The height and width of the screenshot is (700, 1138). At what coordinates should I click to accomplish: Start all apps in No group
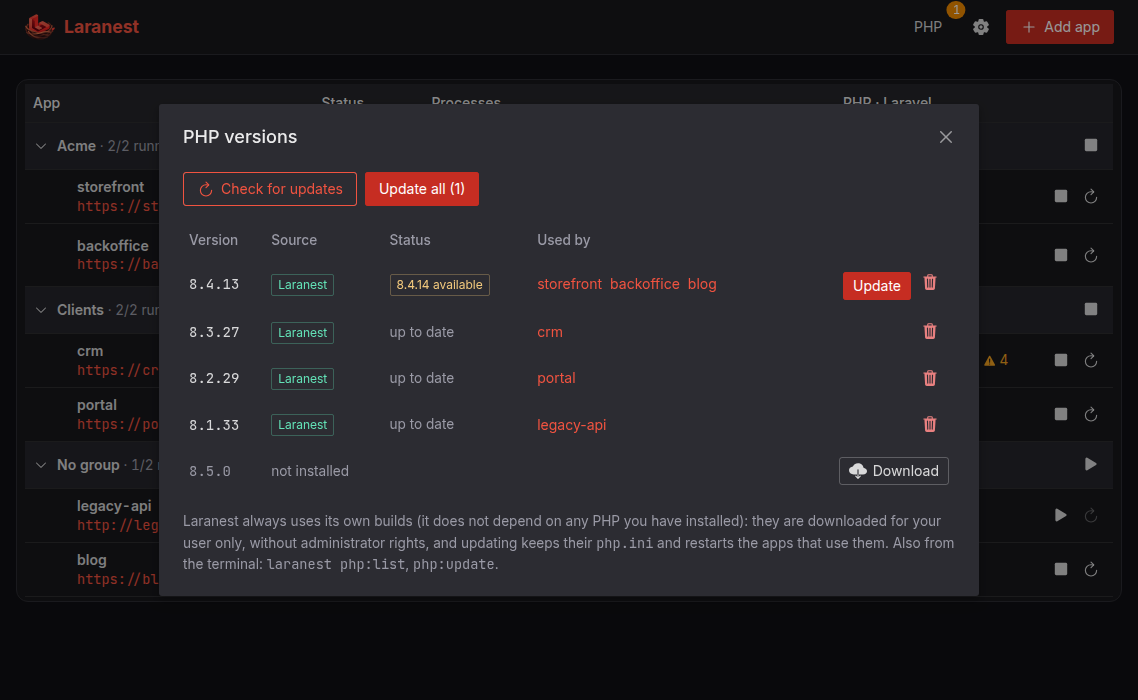(1090, 464)
